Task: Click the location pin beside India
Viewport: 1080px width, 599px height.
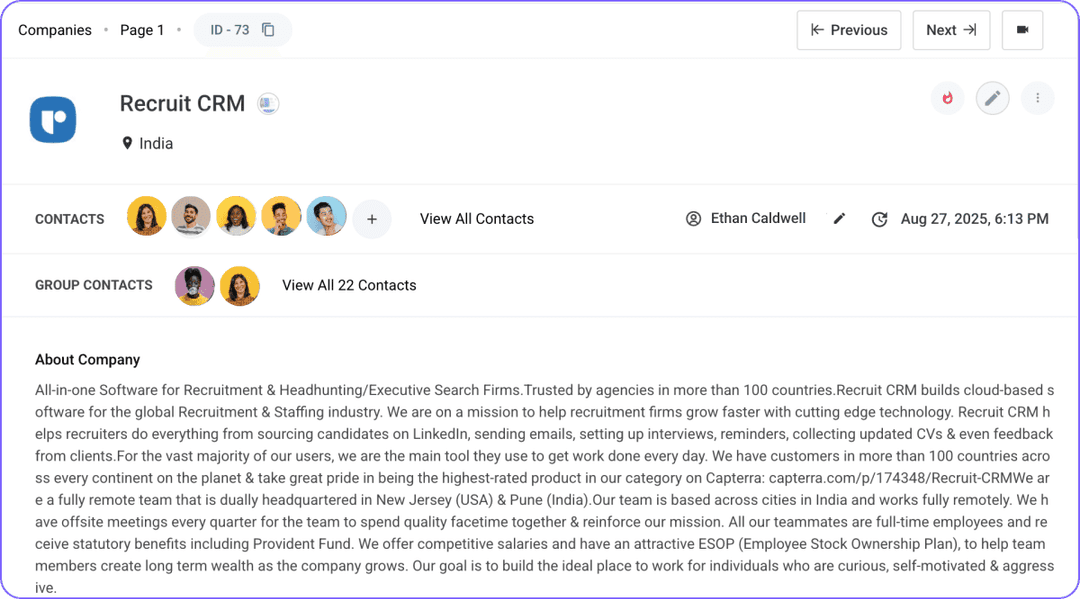Action: tap(126, 143)
